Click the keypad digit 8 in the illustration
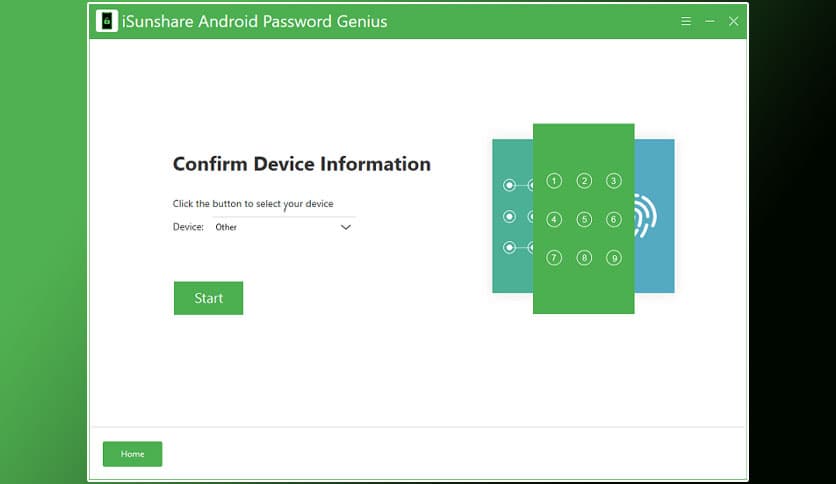Screen dimensions: 836x484 click(x=584, y=258)
